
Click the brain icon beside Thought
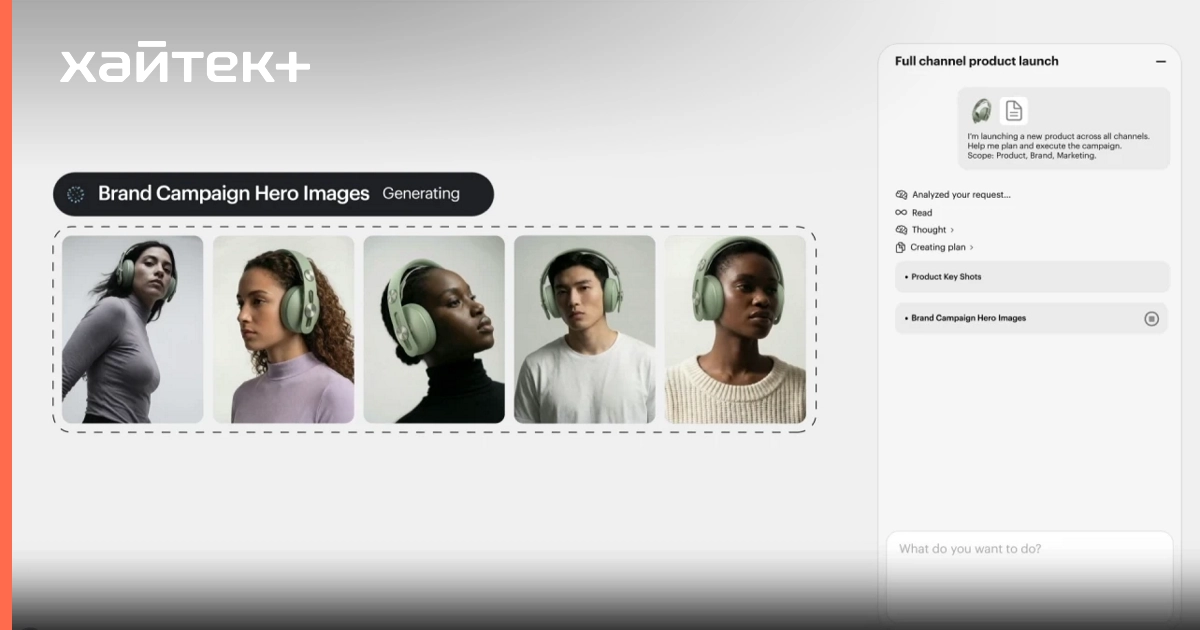[901, 230]
